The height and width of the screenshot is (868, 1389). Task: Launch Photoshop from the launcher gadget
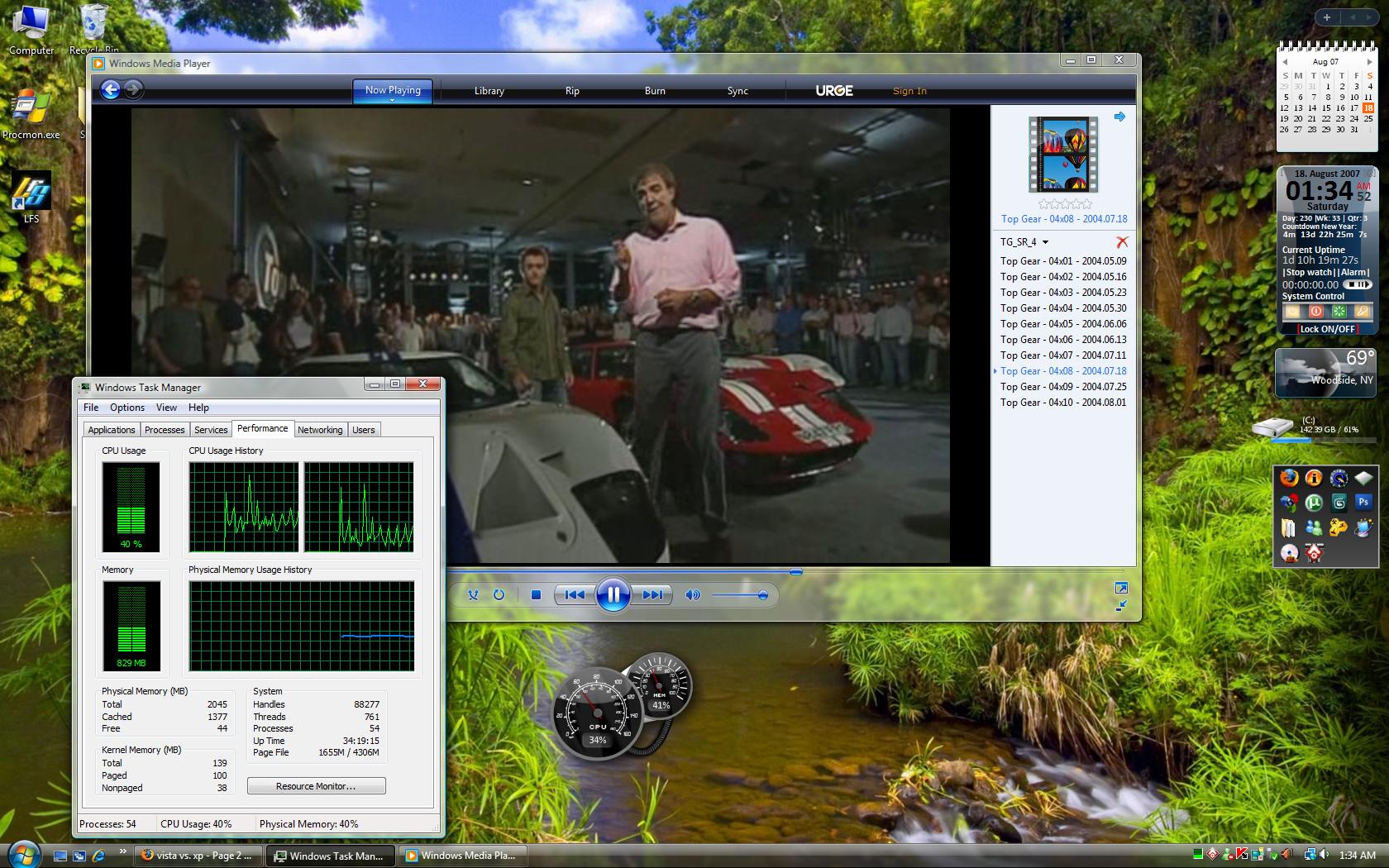coord(1363,502)
